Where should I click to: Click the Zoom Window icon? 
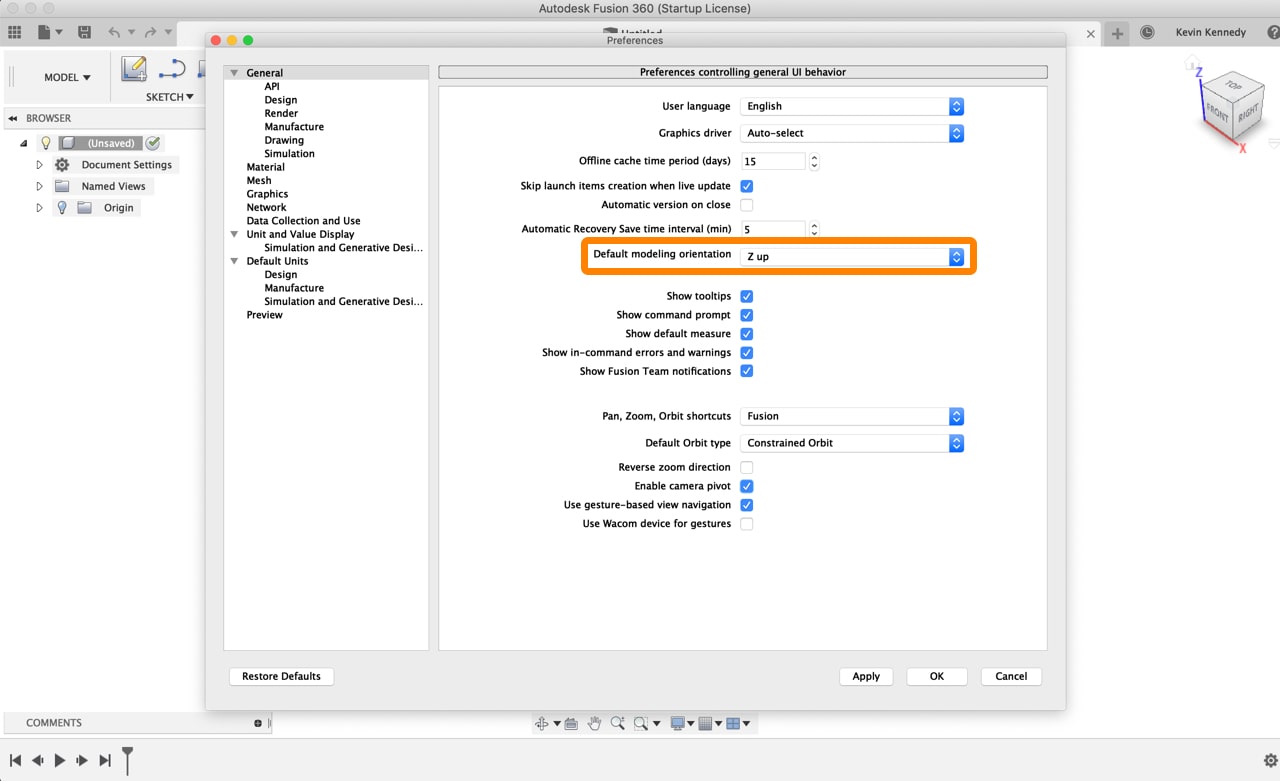coord(640,723)
